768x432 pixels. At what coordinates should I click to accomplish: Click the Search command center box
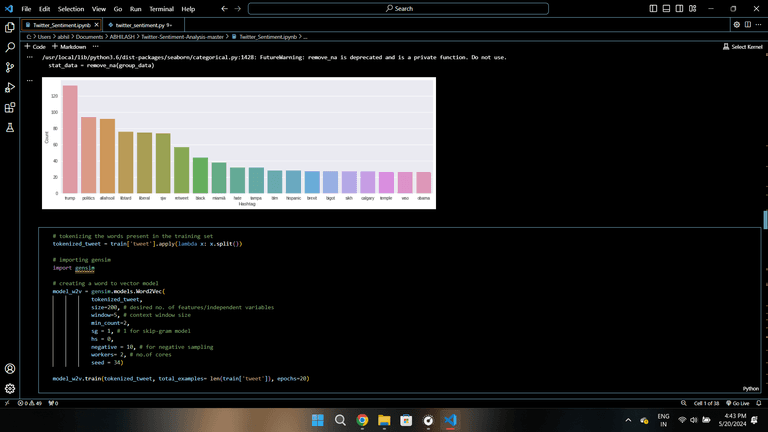pyautogui.click(x=398, y=8)
